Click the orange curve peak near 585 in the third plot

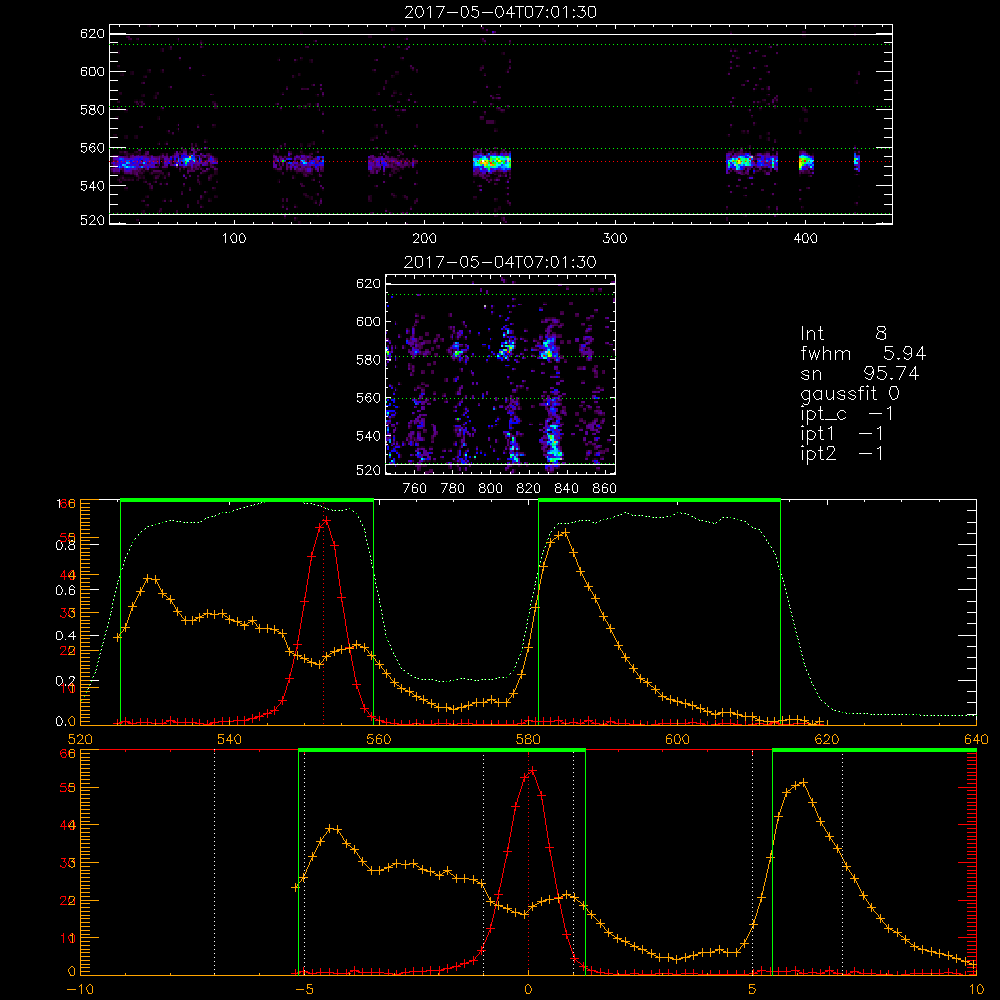[x=564, y=531]
